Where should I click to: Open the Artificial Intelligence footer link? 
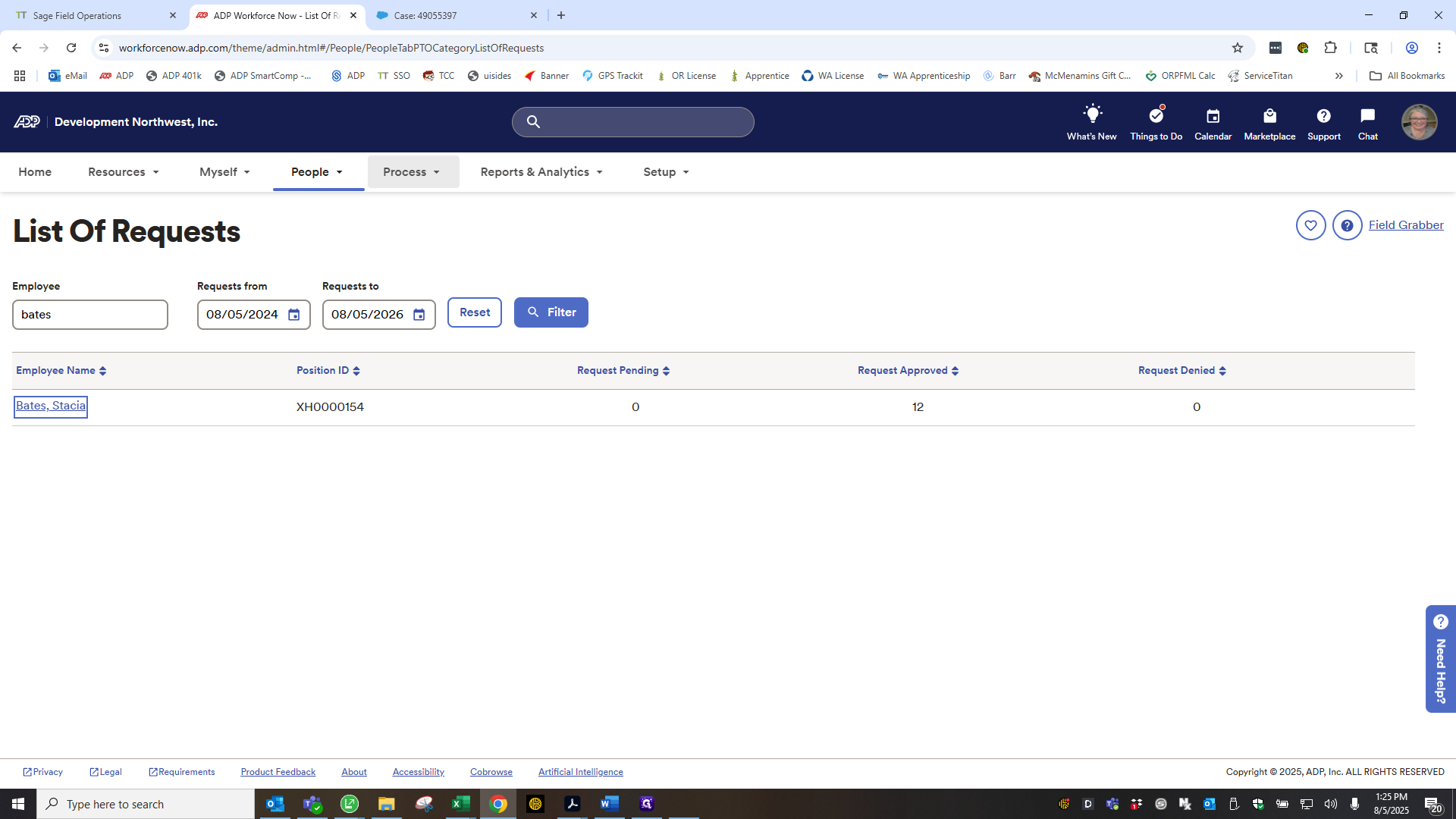(x=581, y=772)
